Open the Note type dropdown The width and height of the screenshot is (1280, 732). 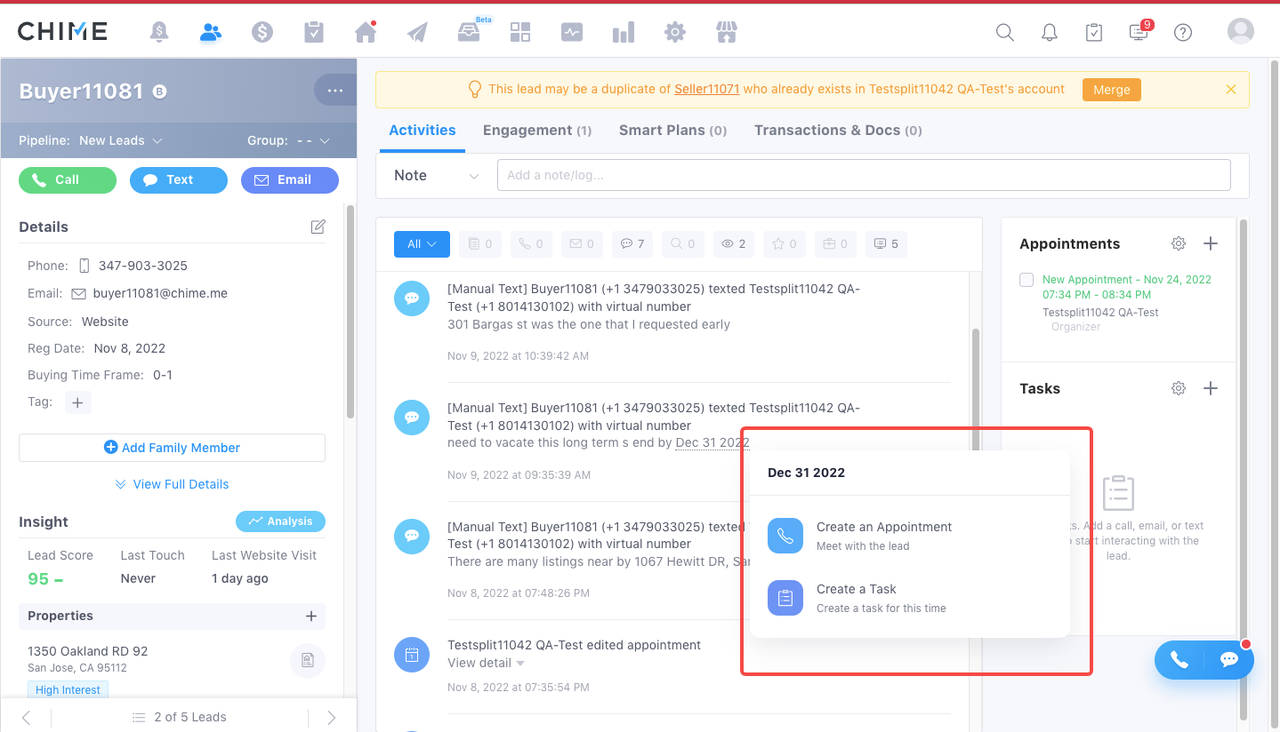tap(436, 175)
